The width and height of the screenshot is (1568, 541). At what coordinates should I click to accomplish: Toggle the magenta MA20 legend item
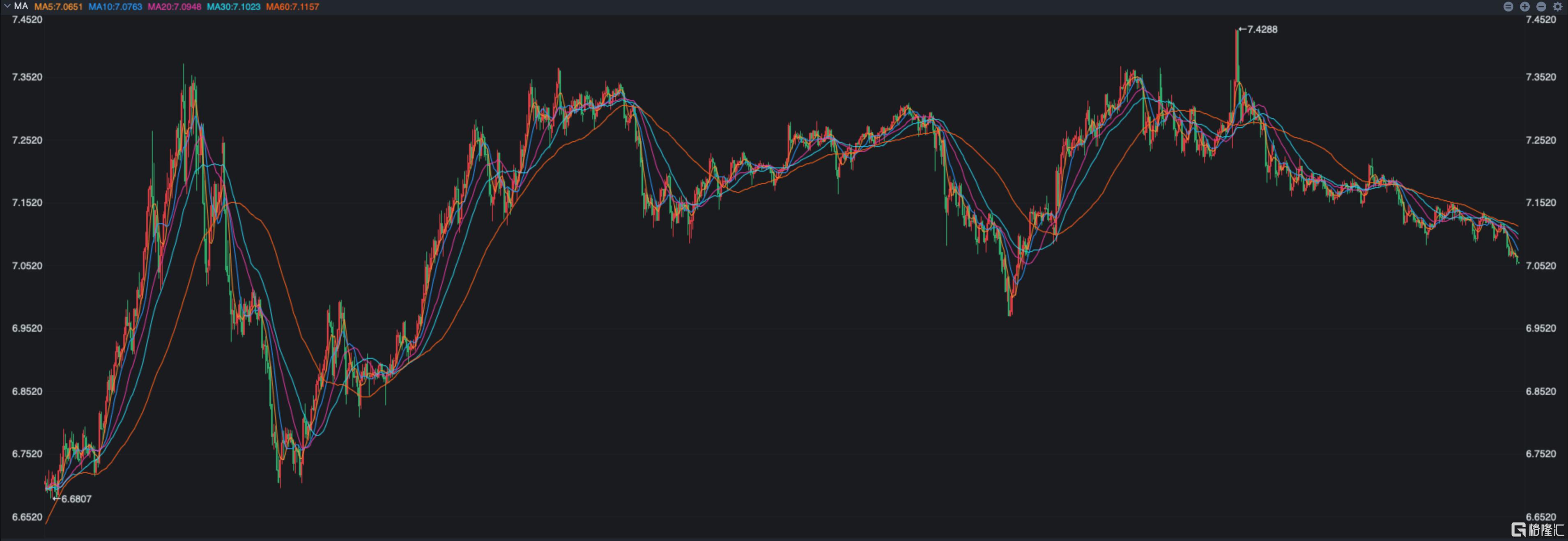click(x=174, y=7)
